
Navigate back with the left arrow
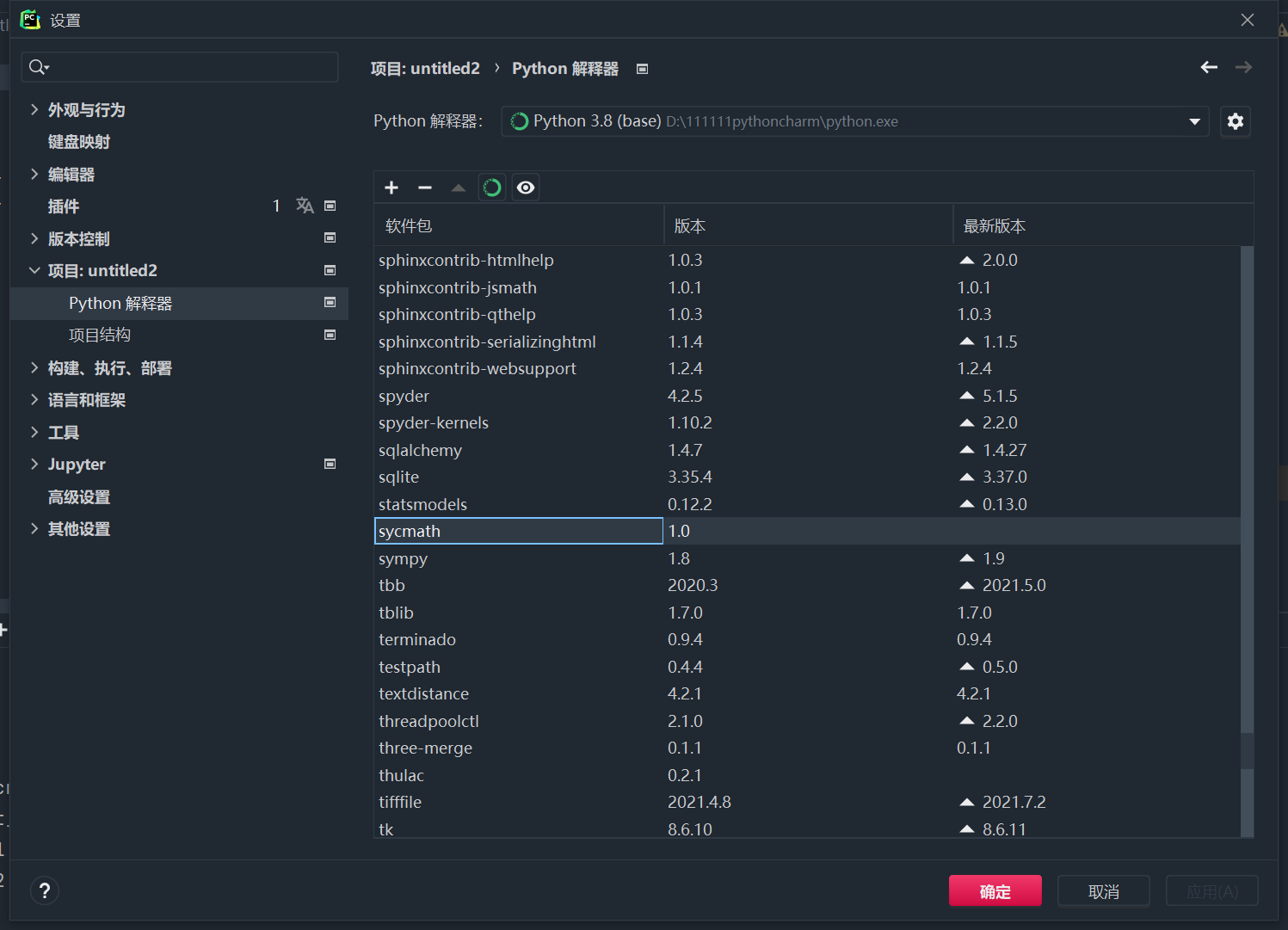pos(1209,67)
